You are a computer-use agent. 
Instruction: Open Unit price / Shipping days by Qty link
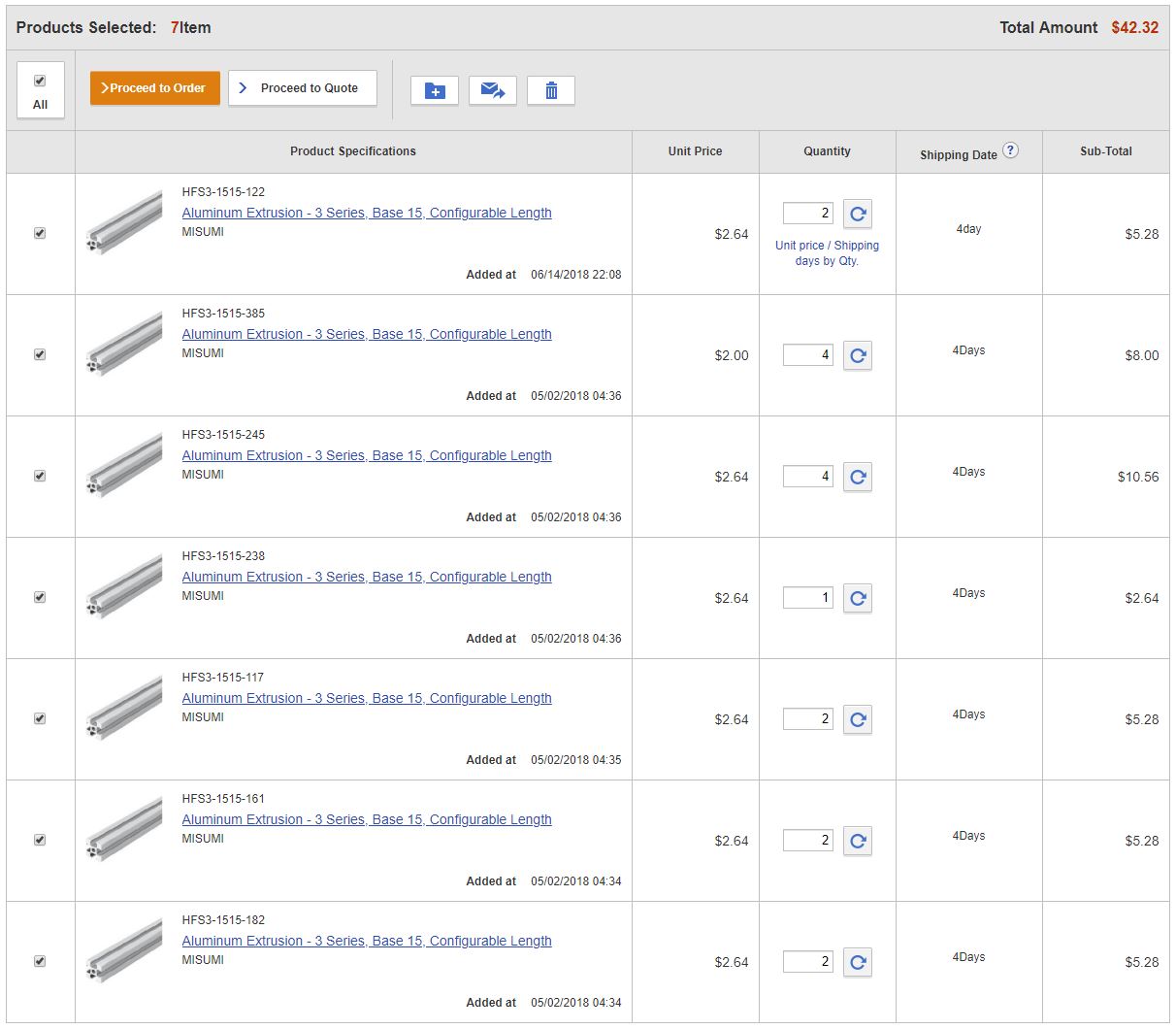827,252
